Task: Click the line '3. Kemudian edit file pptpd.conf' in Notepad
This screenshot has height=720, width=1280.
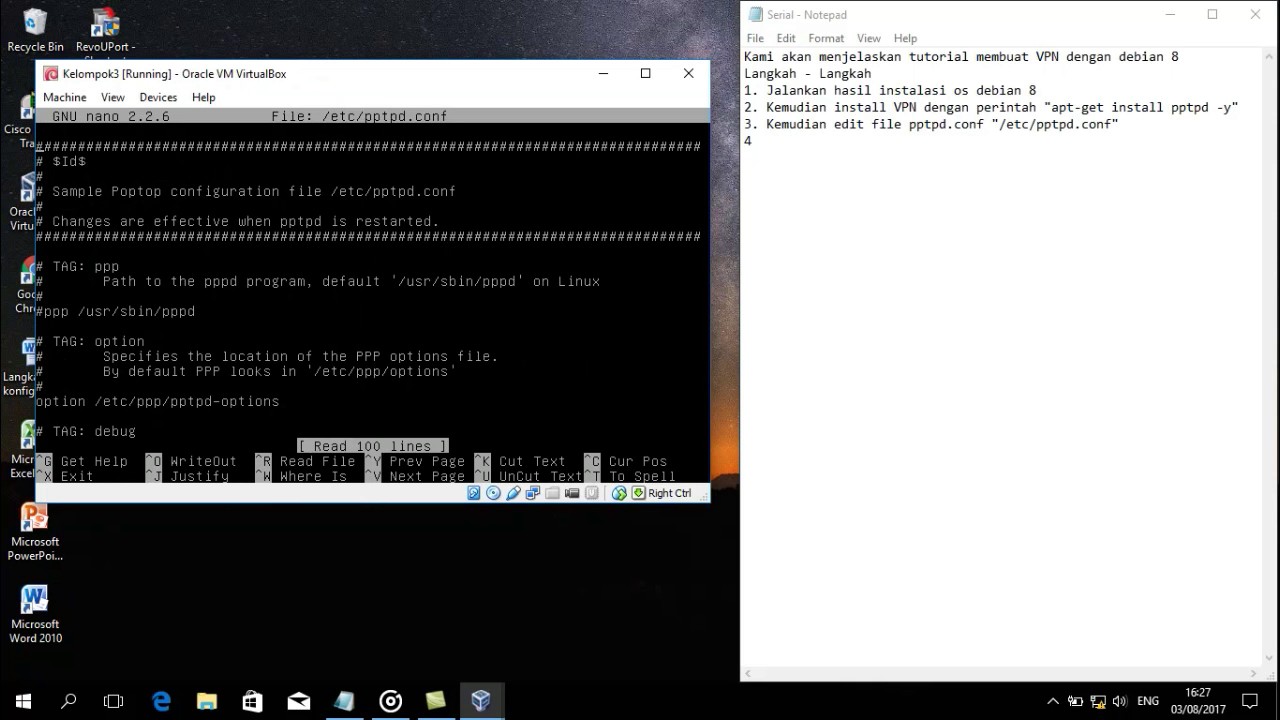Action: coord(931,124)
